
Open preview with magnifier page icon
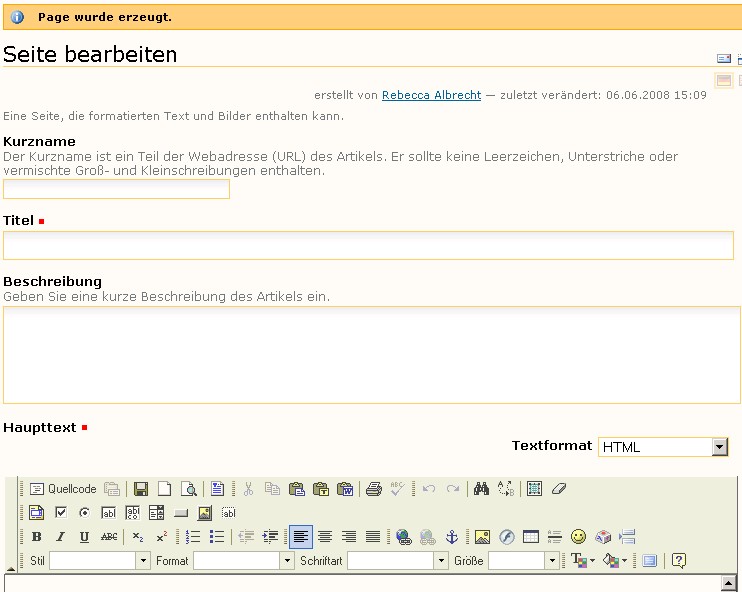pos(188,489)
